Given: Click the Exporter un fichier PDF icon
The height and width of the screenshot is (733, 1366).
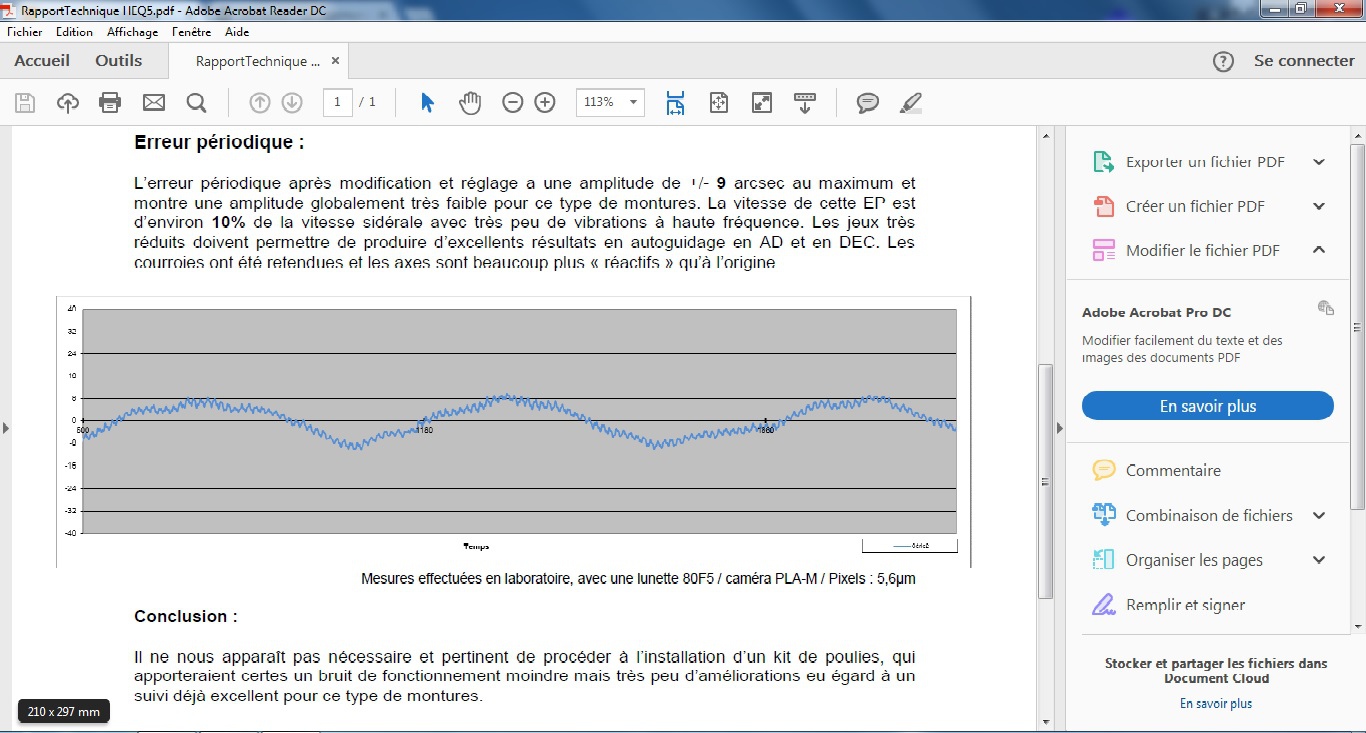Looking at the screenshot, I should [1103, 162].
